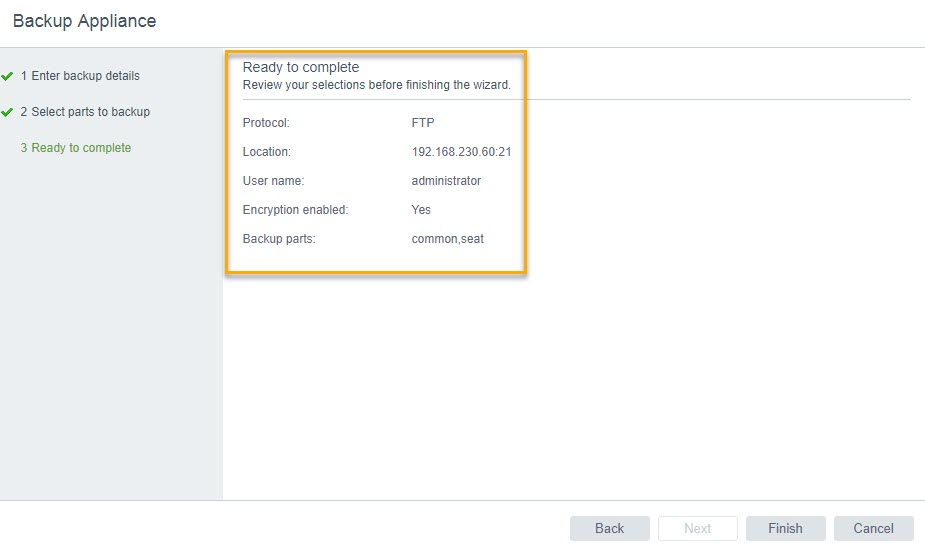Click the Backup parts label
Viewport: 925px width, 550px height.
279,239
